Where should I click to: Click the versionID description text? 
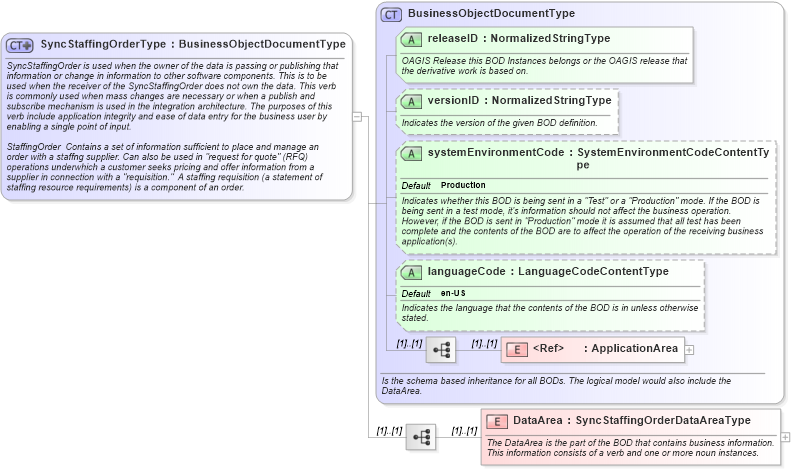[x=499, y=123]
